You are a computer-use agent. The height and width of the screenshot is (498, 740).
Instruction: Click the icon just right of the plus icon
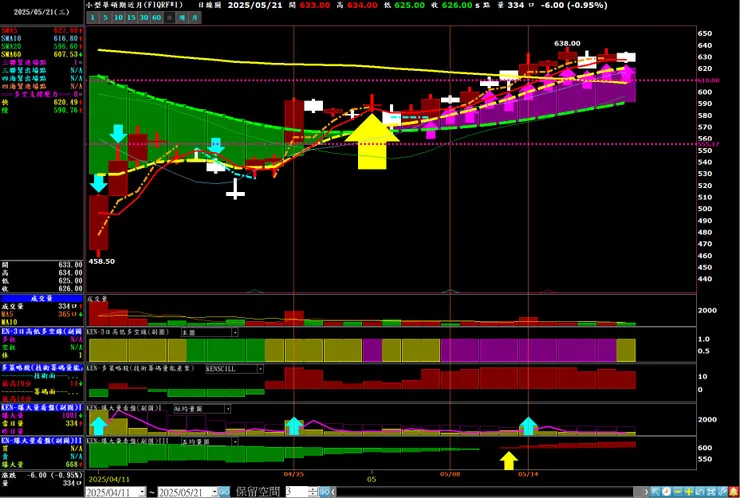(x=700, y=492)
